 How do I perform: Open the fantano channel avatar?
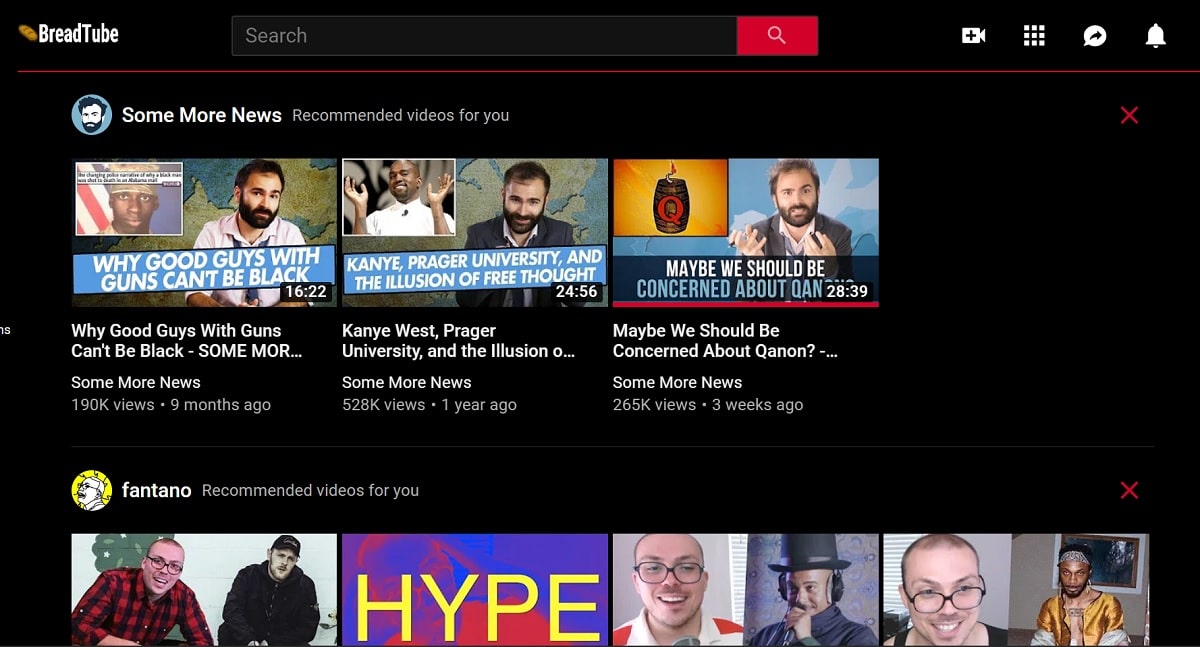pos(91,490)
